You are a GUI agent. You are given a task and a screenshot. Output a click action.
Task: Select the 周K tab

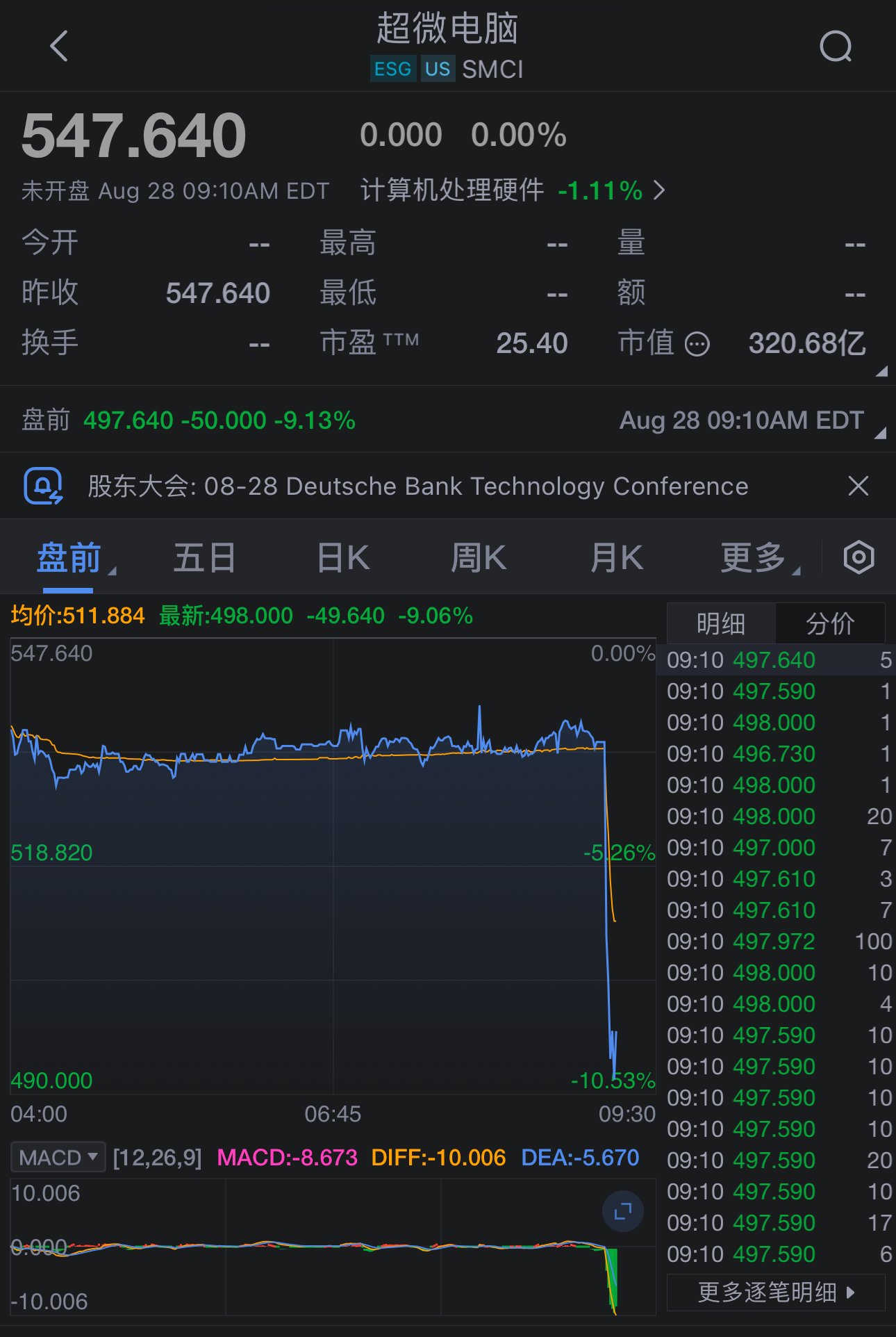(479, 558)
